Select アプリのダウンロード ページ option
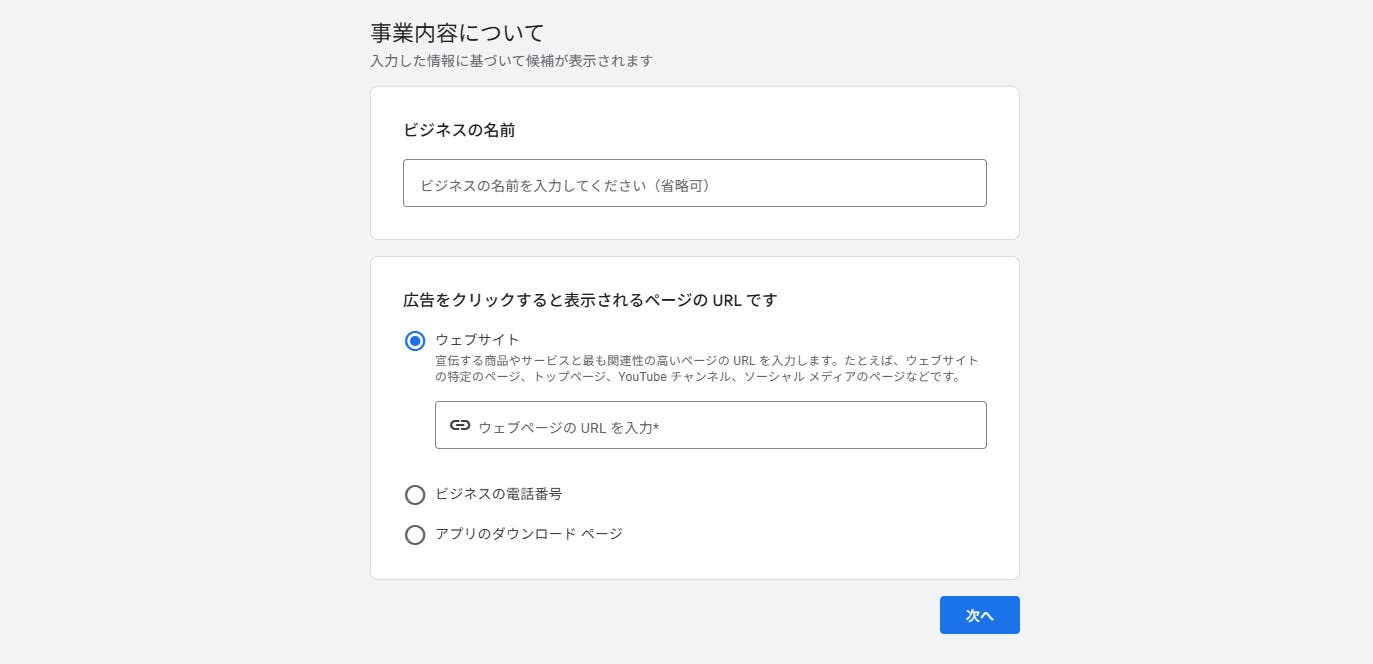Viewport: 1373px width, 664px height. click(x=415, y=535)
